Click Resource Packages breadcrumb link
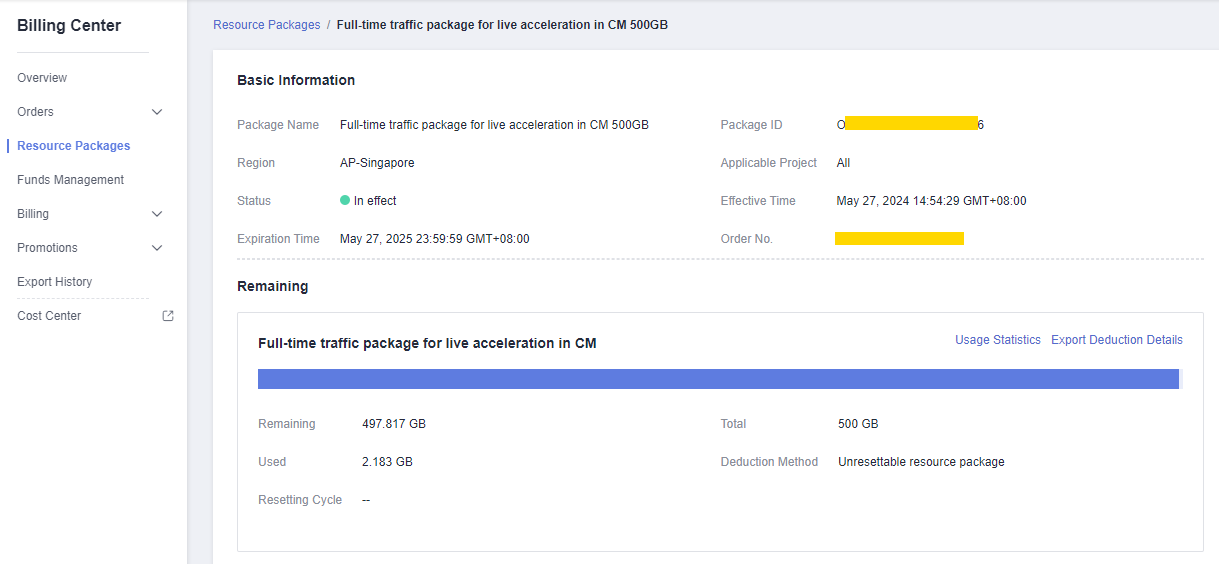Image resolution: width=1219 pixels, height=564 pixels. click(266, 25)
